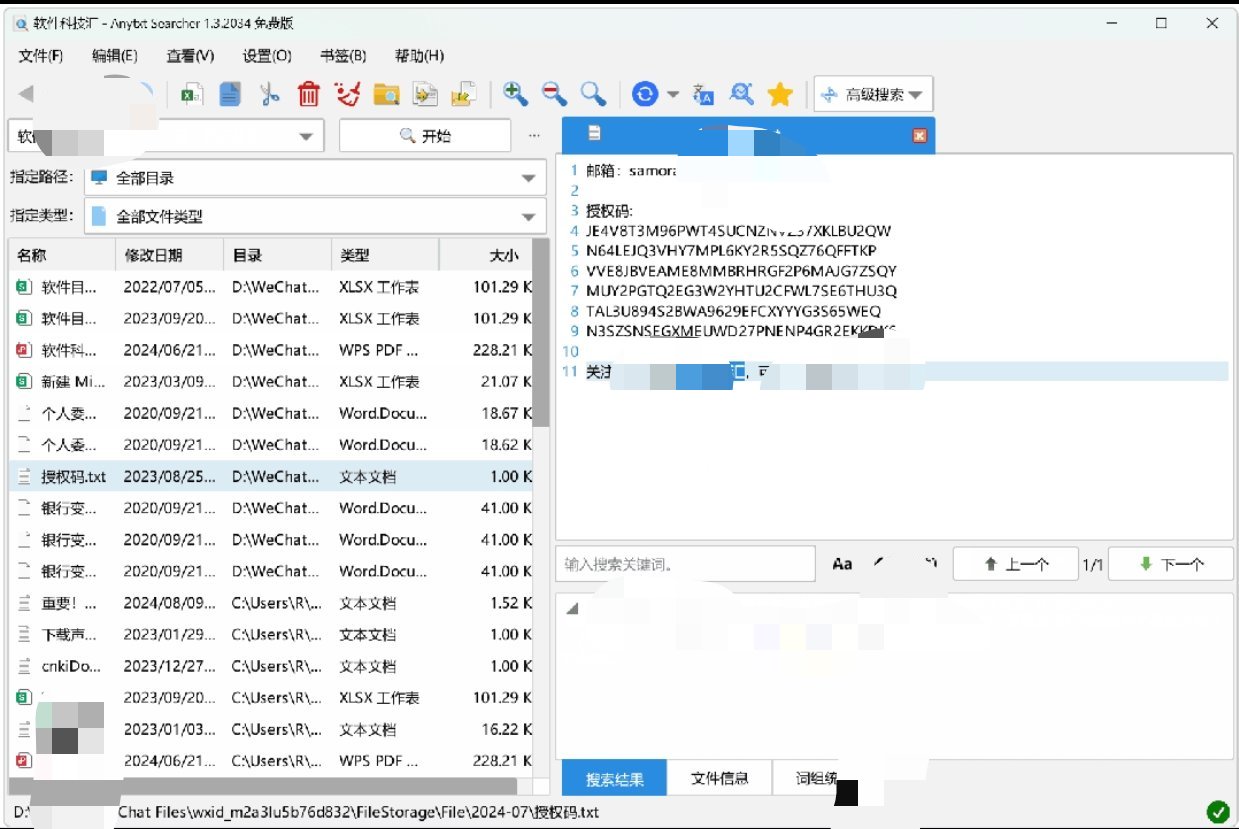Close the preview document tab

[920, 135]
